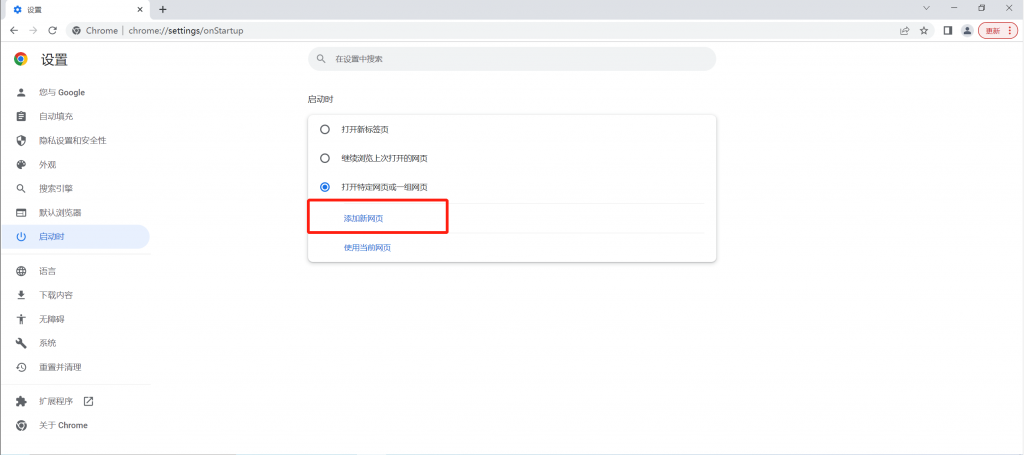Click the search magnifier in settings search box

point(321,59)
